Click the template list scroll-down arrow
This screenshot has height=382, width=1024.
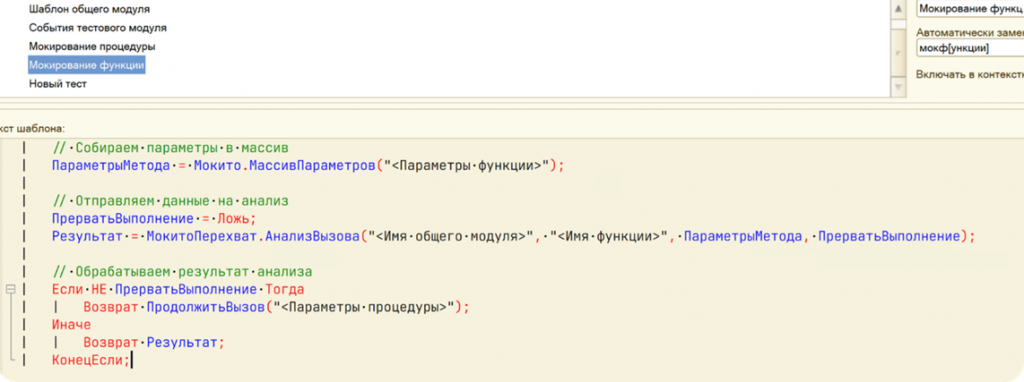pos(898,86)
